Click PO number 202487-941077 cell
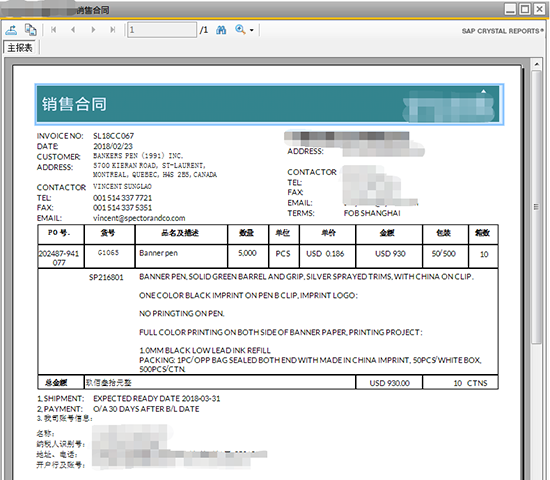This screenshot has height=480, width=550. (x=61, y=257)
